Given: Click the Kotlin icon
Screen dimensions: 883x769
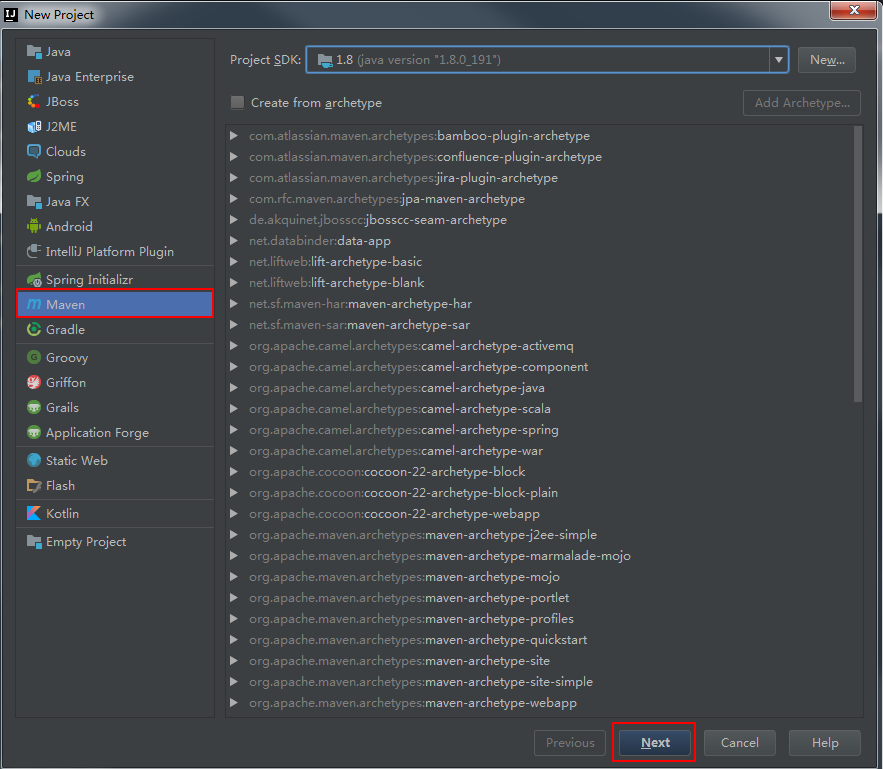Looking at the screenshot, I should click(34, 513).
